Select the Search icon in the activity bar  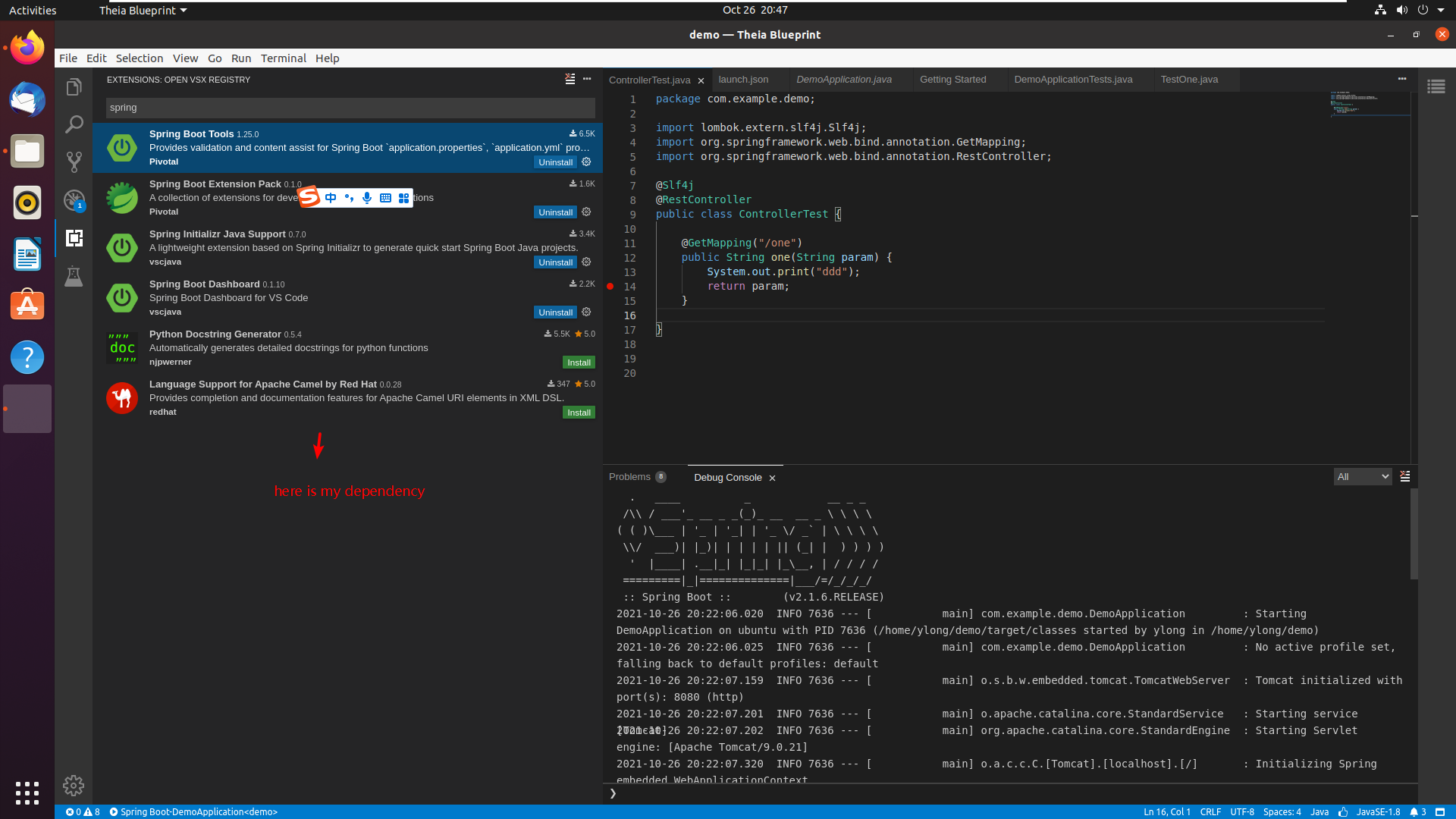[x=74, y=124]
